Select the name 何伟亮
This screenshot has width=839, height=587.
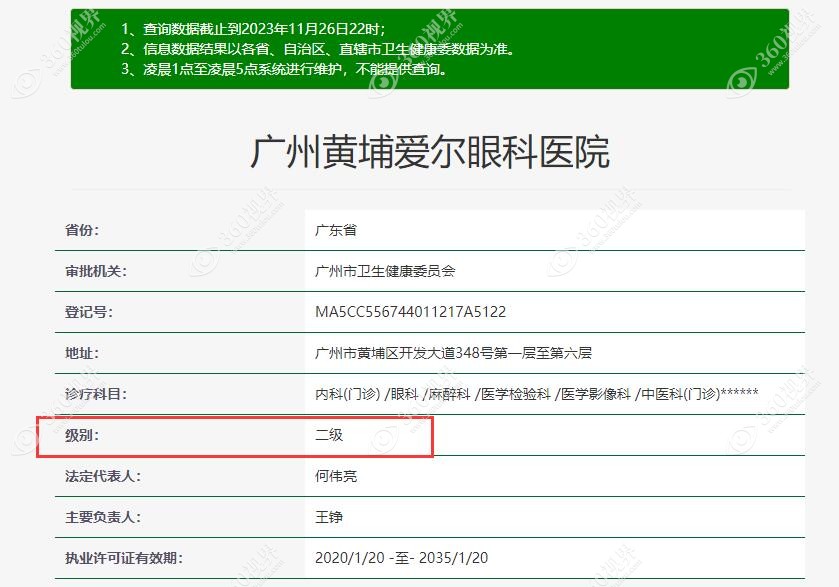coord(336,476)
